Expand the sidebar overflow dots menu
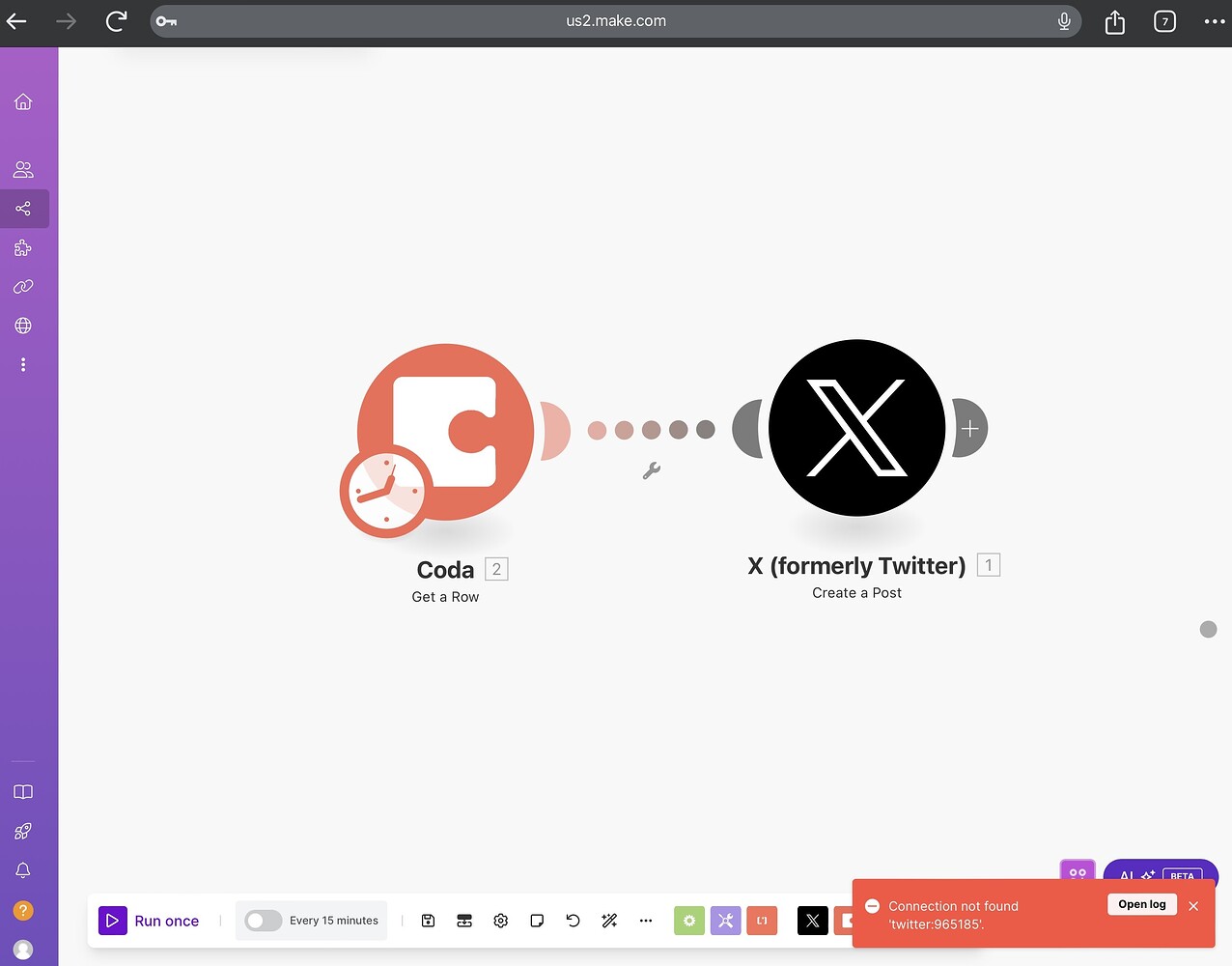The image size is (1232, 966). (23, 364)
